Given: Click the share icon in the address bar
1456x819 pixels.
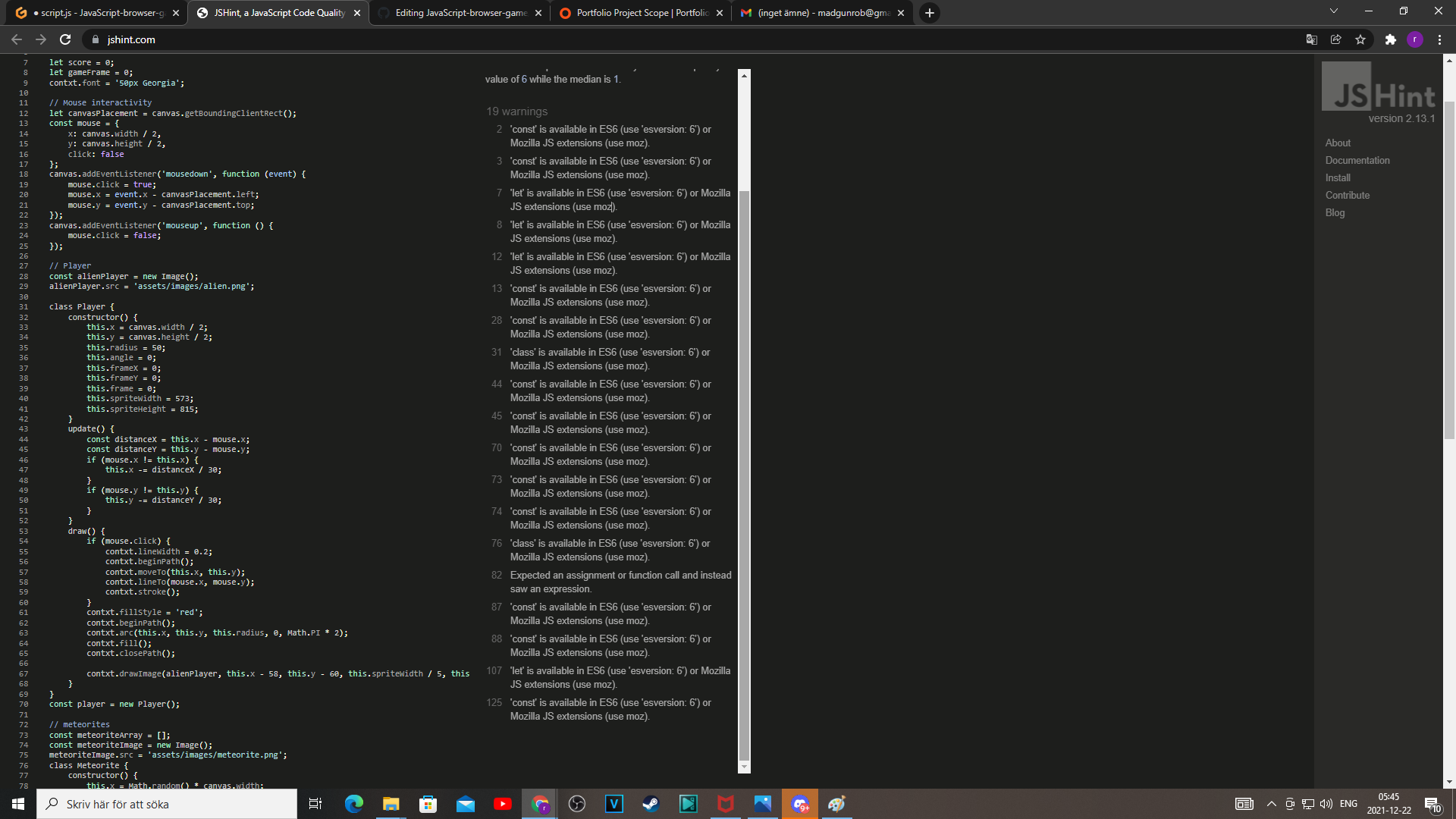Looking at the screenshot, I should [x=1336, y=39].
